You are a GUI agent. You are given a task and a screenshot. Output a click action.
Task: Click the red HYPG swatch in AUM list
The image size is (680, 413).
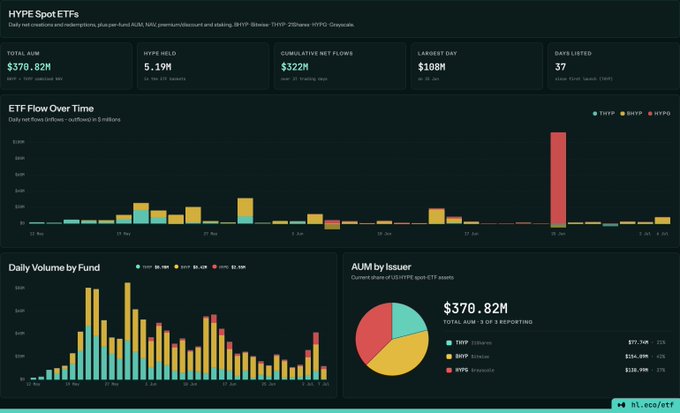(x=449, y=370)
